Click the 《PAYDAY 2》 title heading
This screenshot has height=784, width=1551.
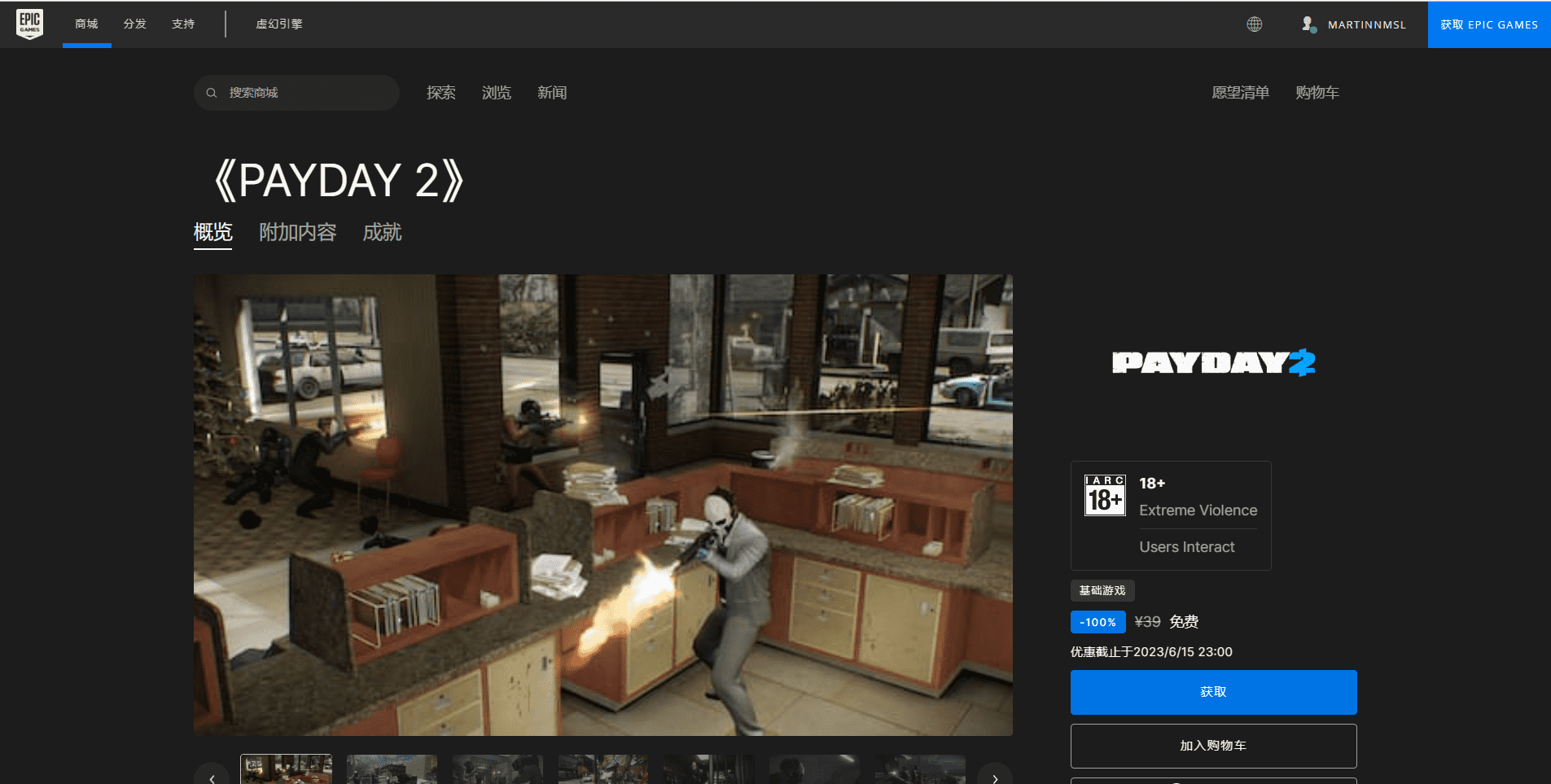[339, 181]
